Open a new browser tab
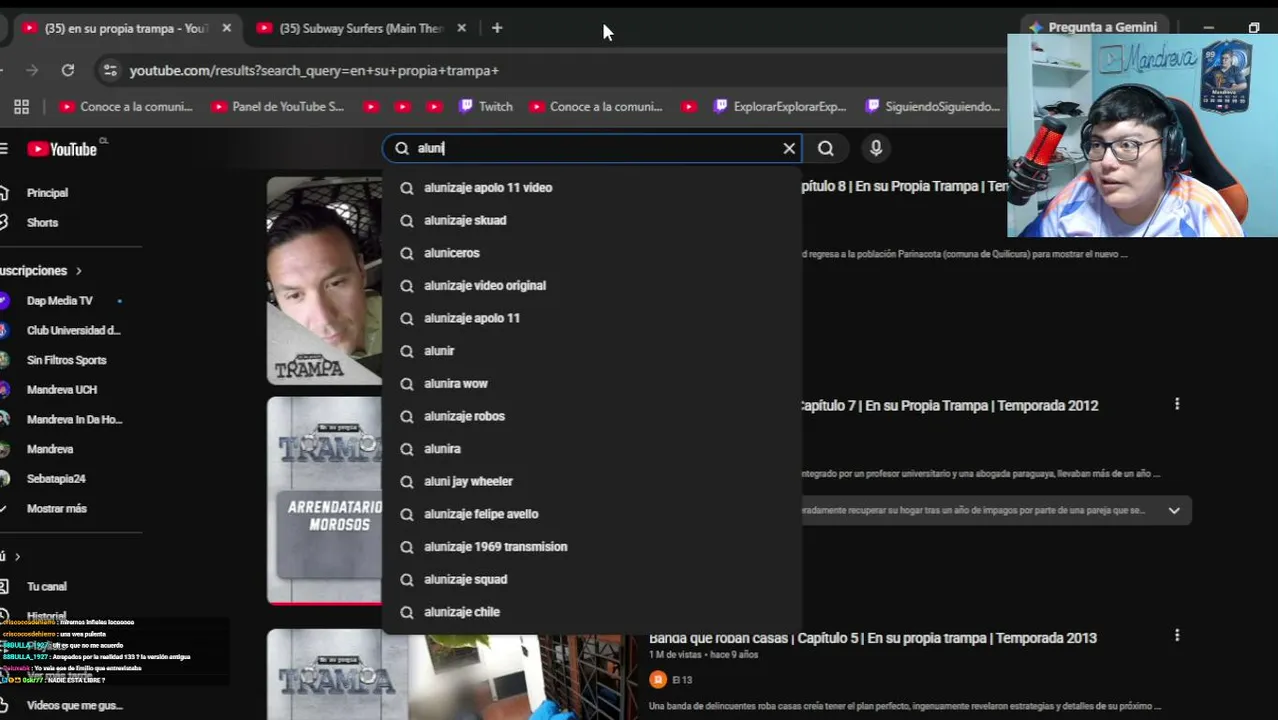Screen dimensions: 1278x720 coord(497,28)
